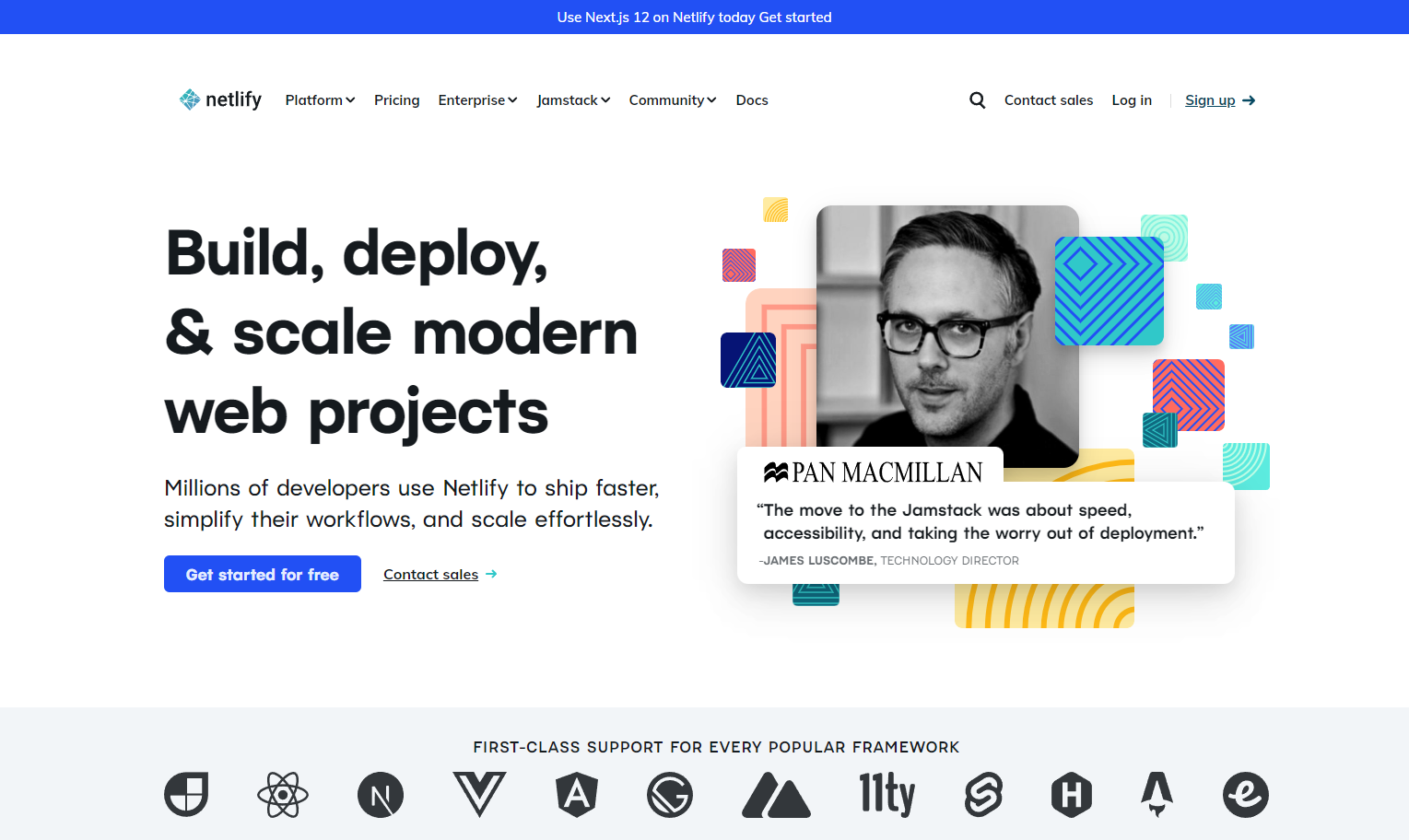This screenshot has width=1409, height=840.
Task: Click the Hugo hexagon H logo
Action: (1072, 794)
